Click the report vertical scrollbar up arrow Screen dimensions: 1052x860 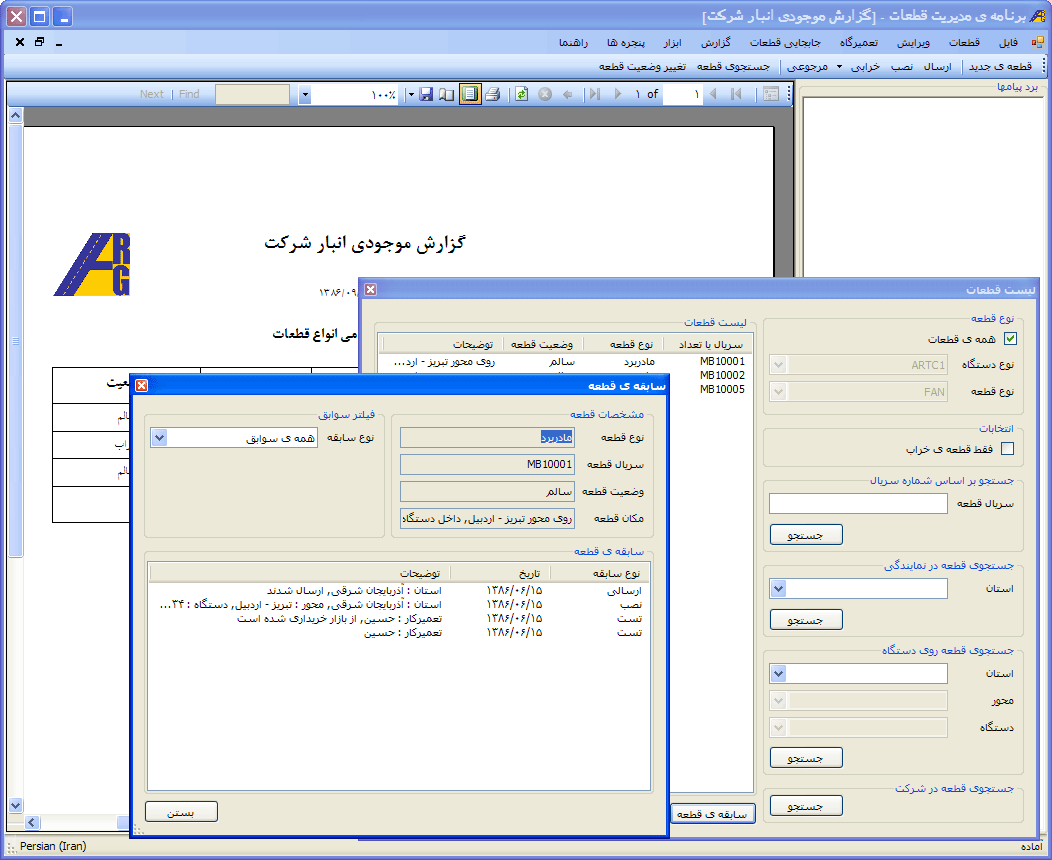click(15, 115)
